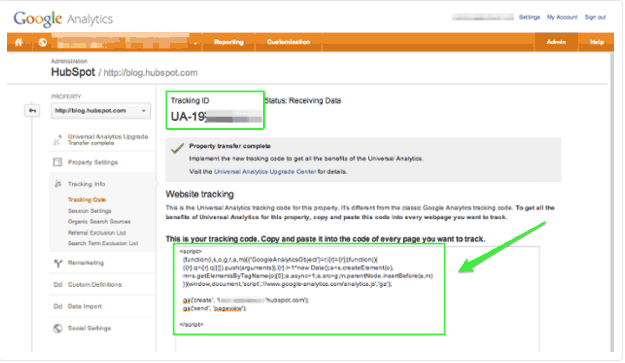Click the ga('send', 'pageview') code line
This screenshot has height=363, width=625.
pos(214,308)
